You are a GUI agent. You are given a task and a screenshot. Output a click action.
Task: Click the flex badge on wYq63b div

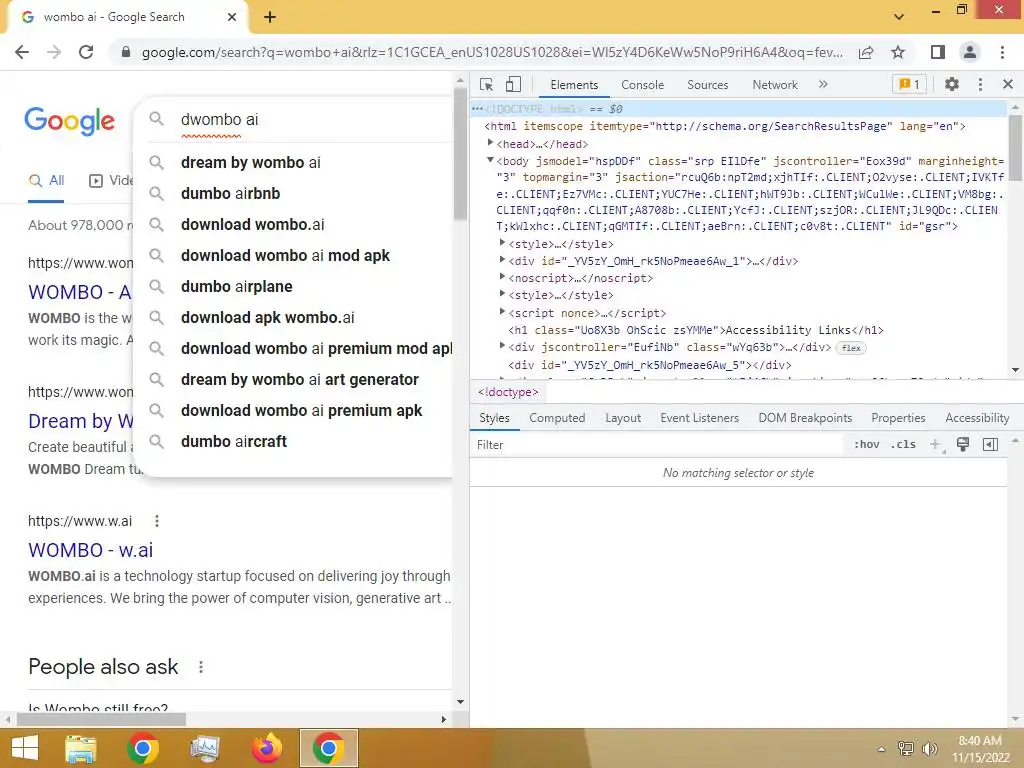coord(851,348)
